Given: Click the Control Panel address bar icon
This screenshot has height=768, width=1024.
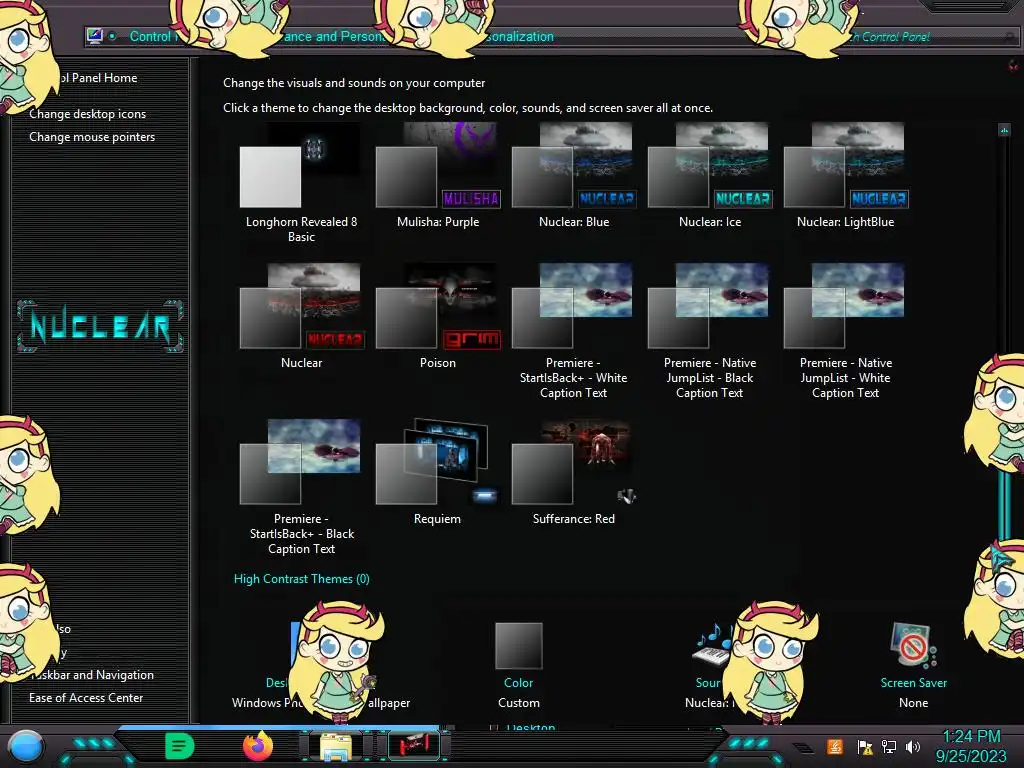Looking at the screenshot, I should (x=95, y=36).
